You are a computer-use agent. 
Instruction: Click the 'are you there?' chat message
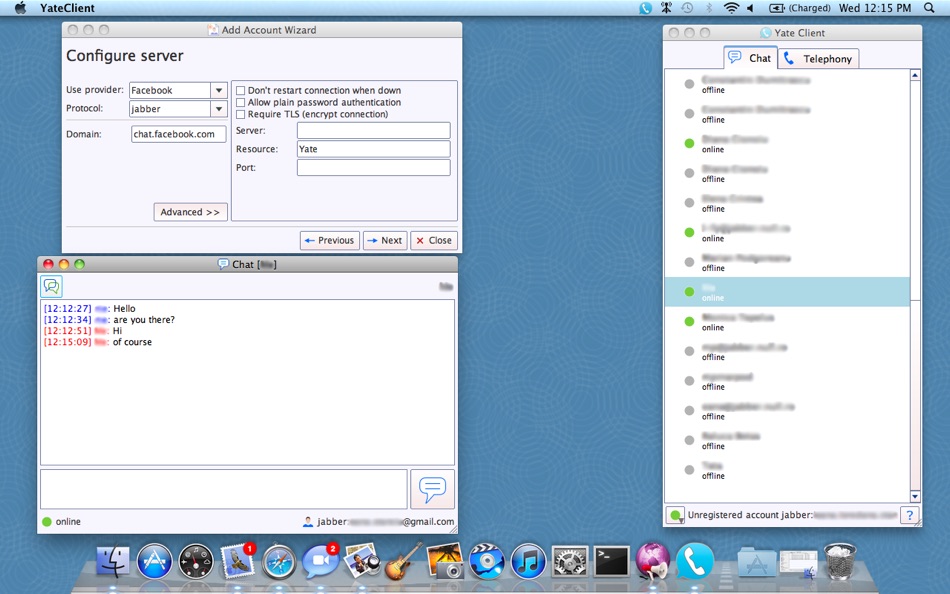point(144,319)
